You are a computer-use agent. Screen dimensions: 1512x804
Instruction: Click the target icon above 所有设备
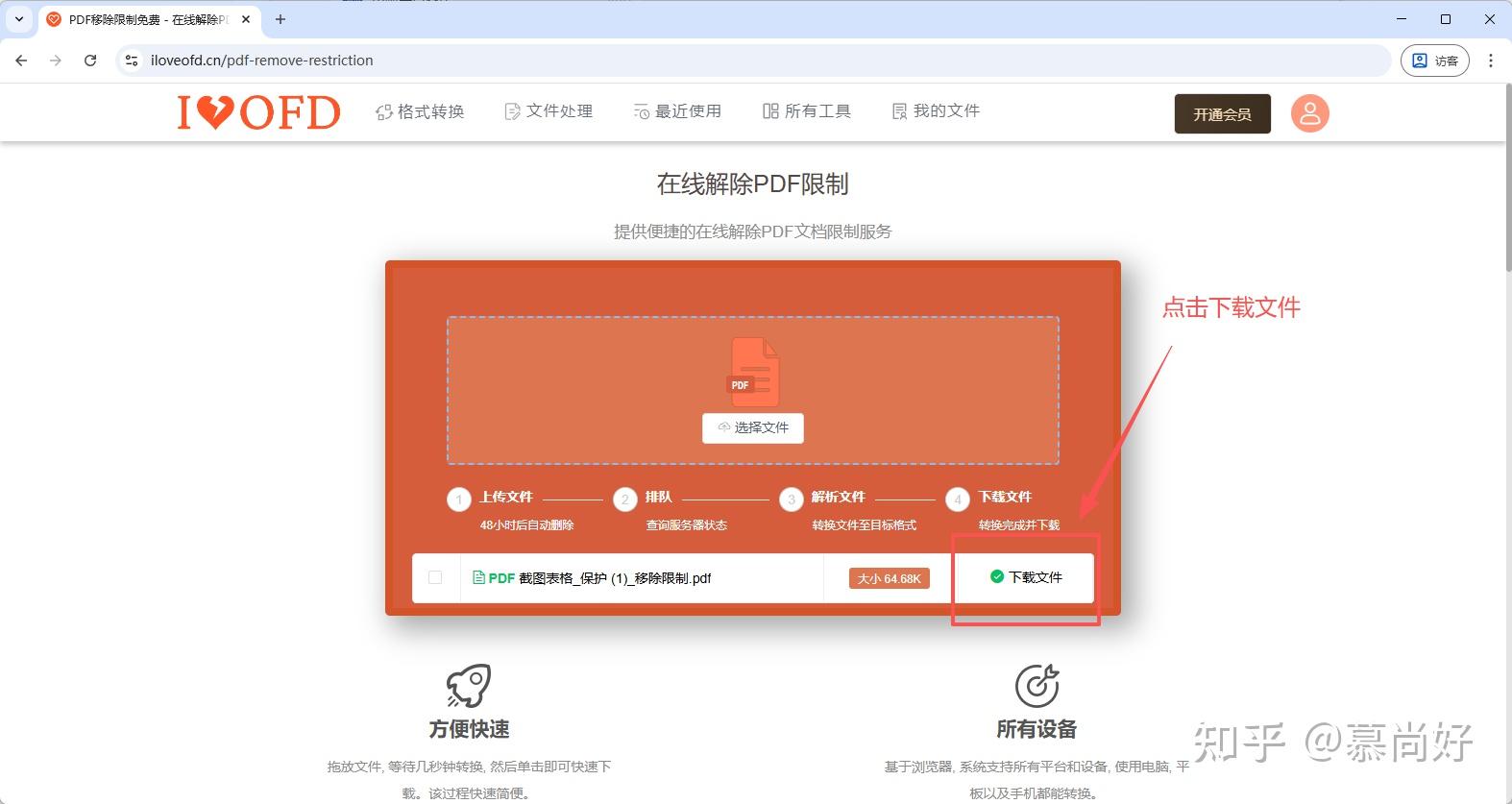[x=1036, y=686]
